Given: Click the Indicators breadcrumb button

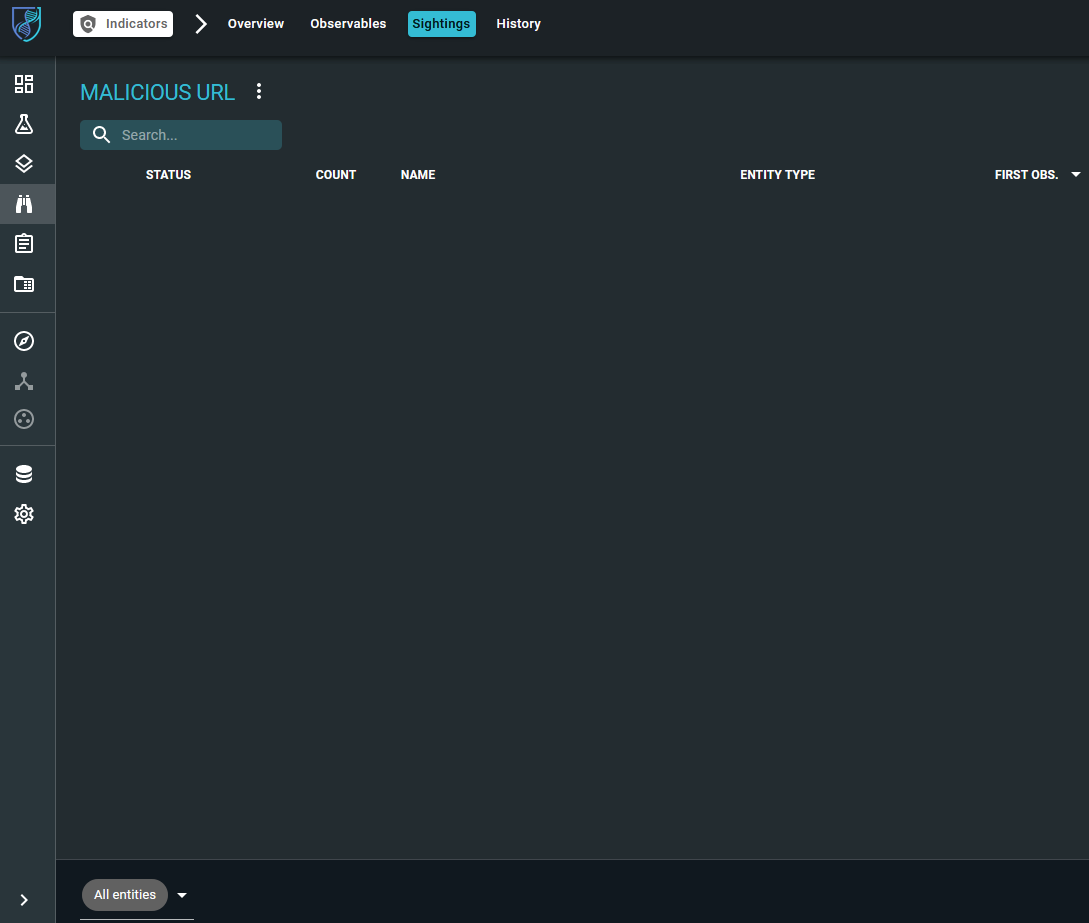Looking at the screenshot, I should pyautogui.click(x=122, y=23).
